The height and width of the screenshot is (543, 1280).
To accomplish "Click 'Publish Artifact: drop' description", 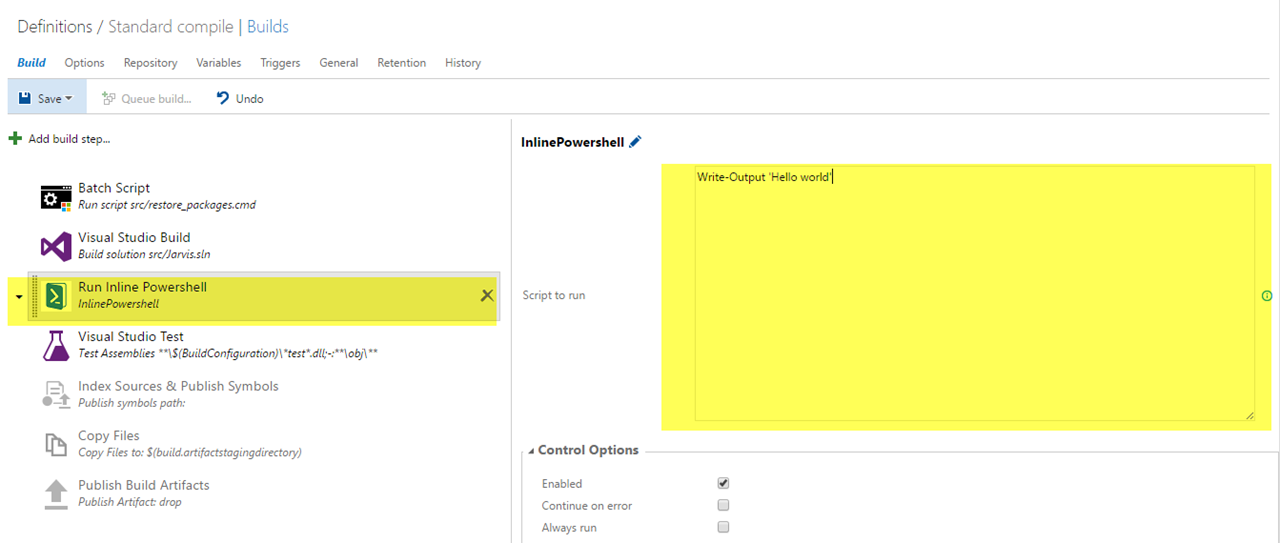I will point(130,502).
